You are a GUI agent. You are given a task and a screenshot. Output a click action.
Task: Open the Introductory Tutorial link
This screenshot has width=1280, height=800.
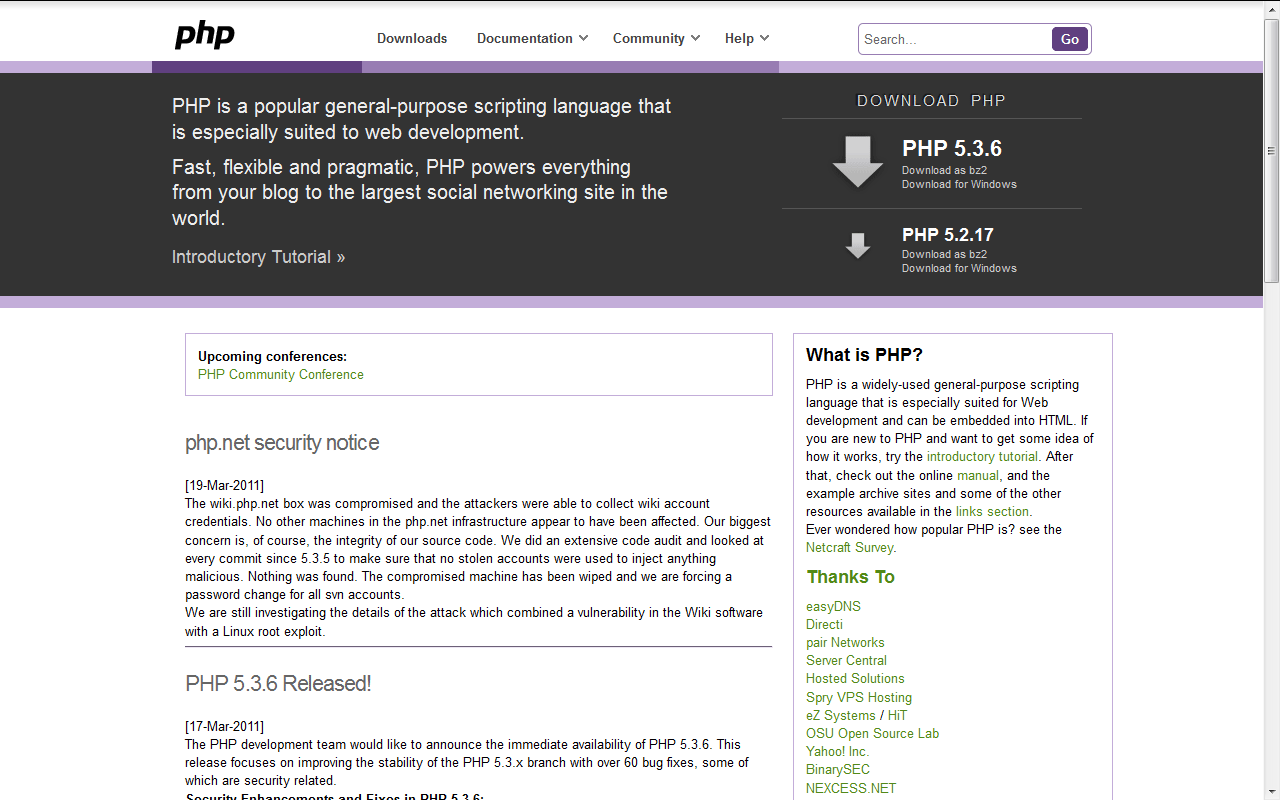[x=258, y=257]
